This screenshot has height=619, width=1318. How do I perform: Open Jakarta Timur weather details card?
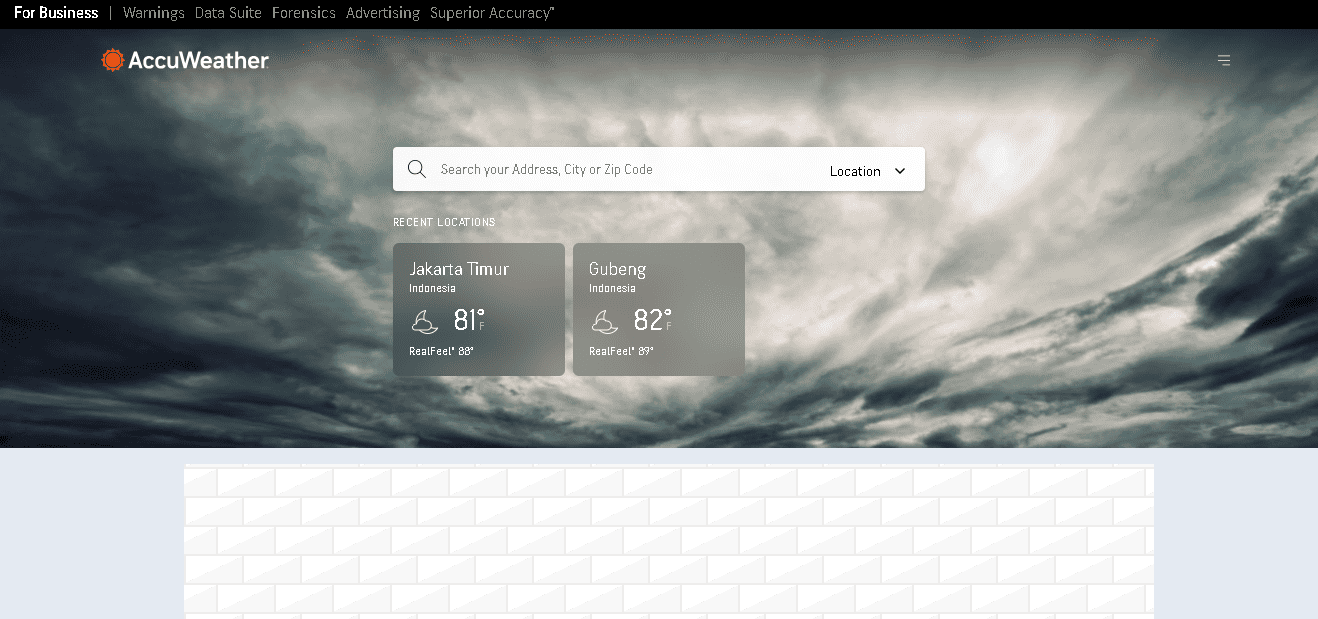[478, 308]
